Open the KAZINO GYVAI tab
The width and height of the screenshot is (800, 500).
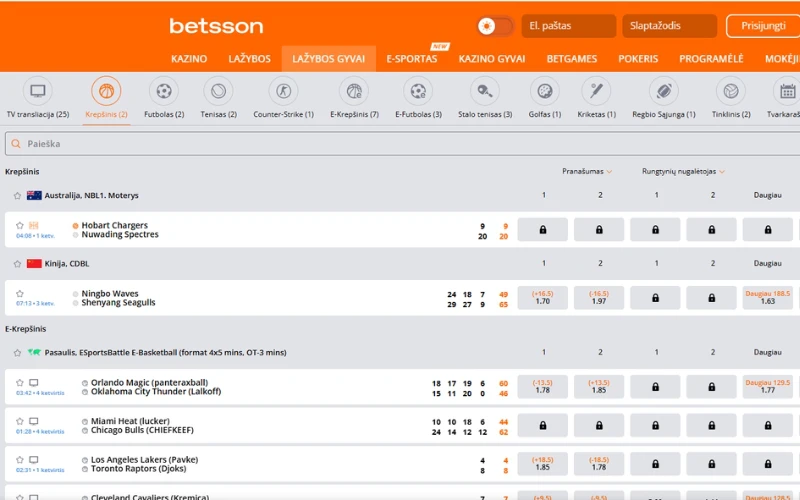pyautogui.click(x=492, y=59)
